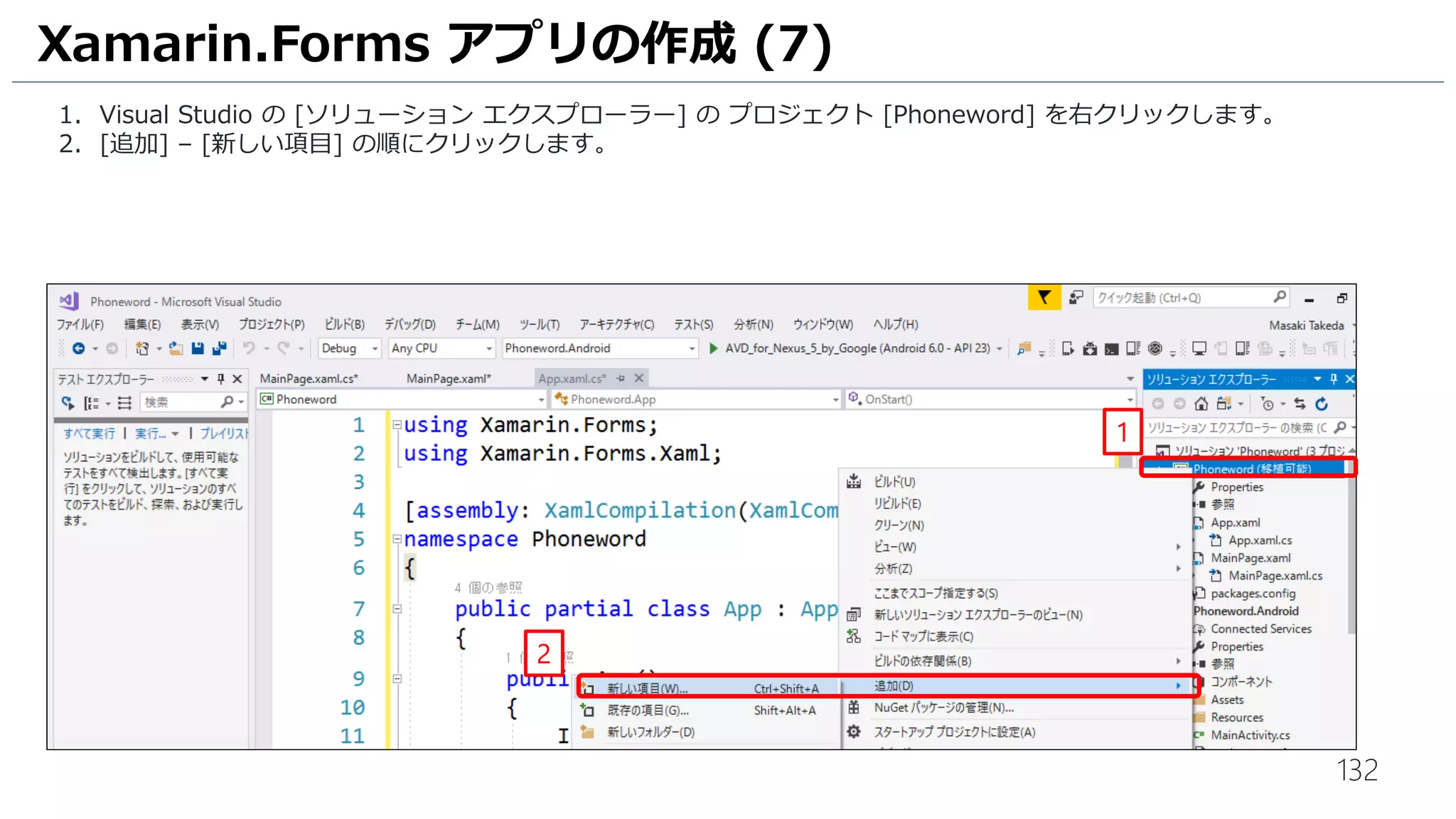Click the yellow notifications flag icon
This screenshot has width=1456, height=819.
point(1044,297)
